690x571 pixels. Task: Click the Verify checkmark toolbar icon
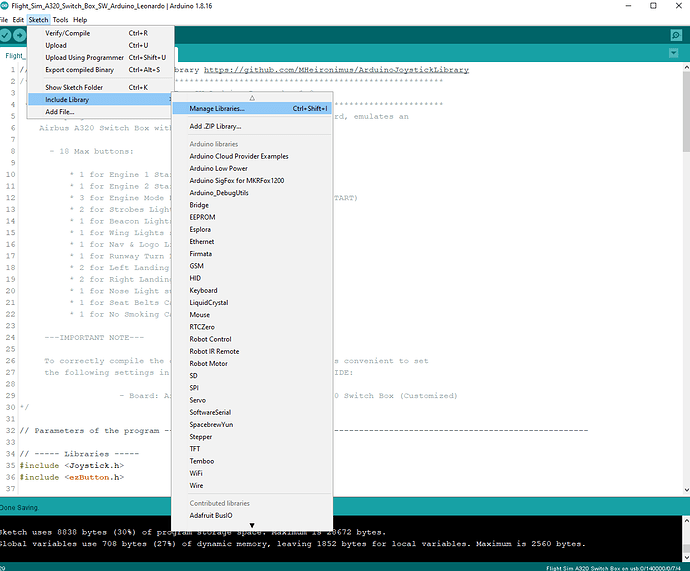(5, 35)
